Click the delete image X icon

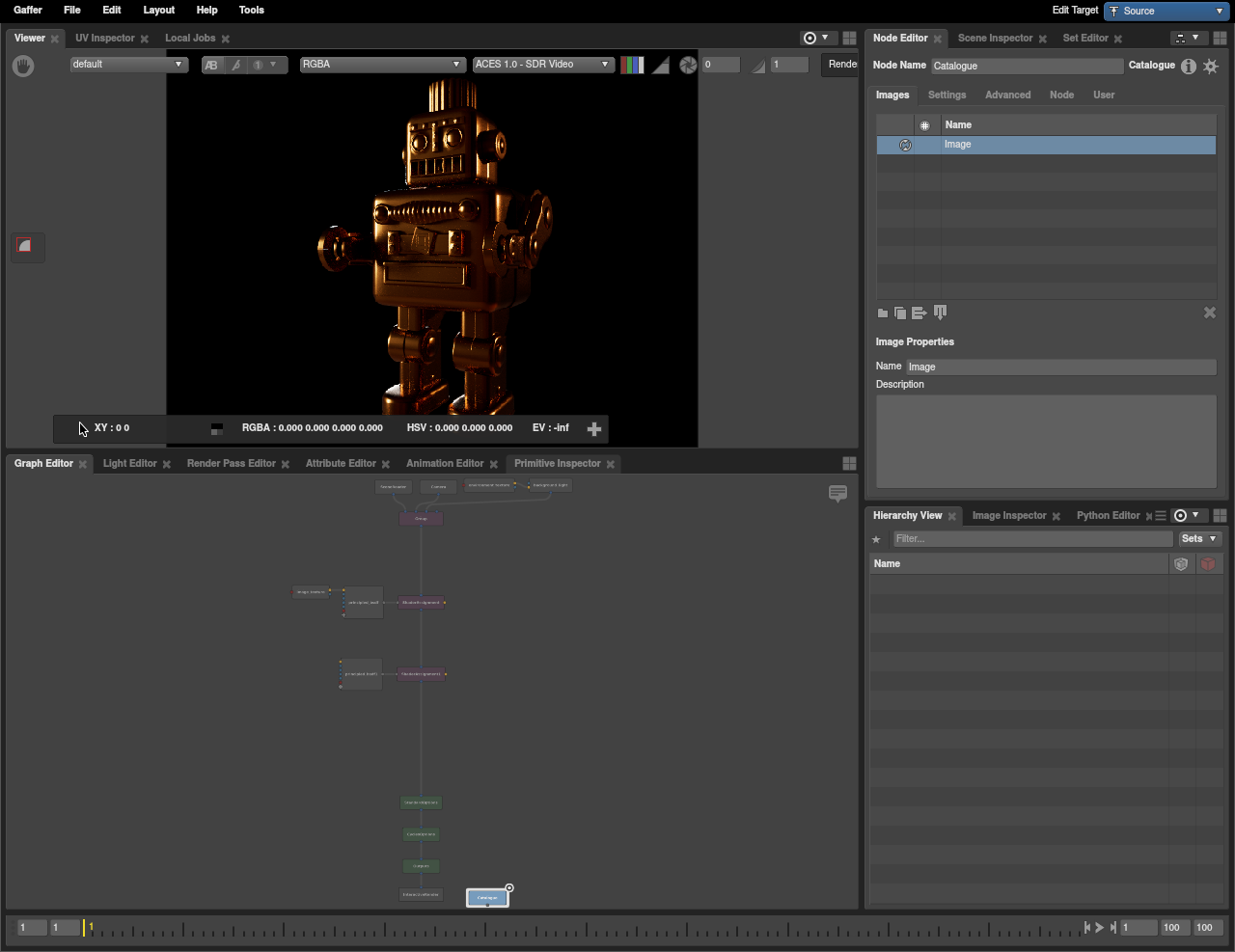click(1210, 313)
